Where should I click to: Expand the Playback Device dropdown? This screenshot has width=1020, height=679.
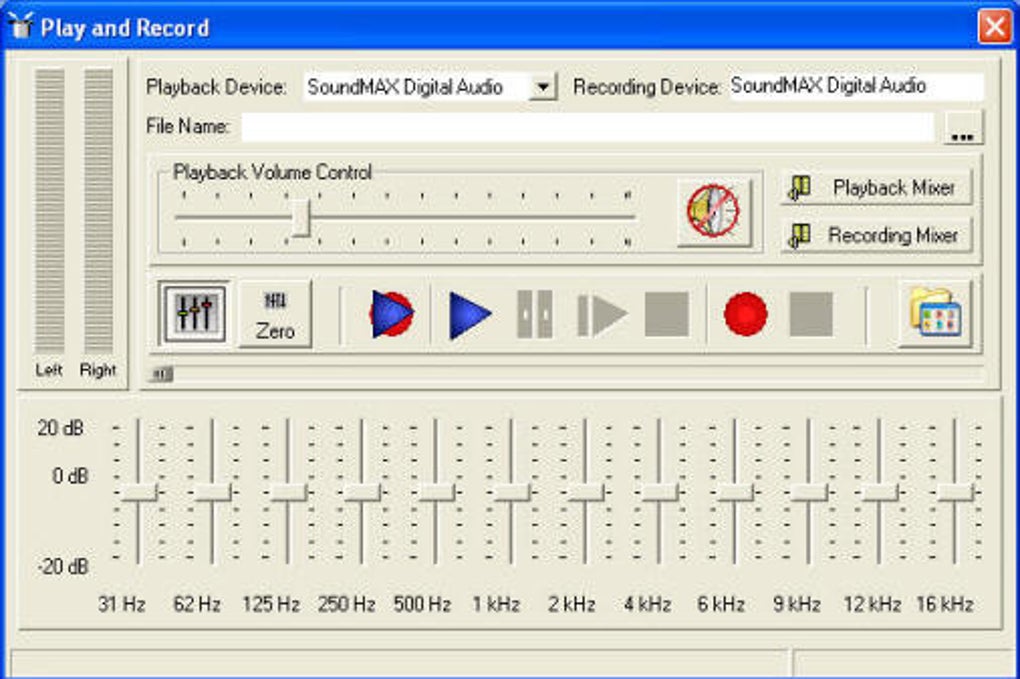(541, 87)
